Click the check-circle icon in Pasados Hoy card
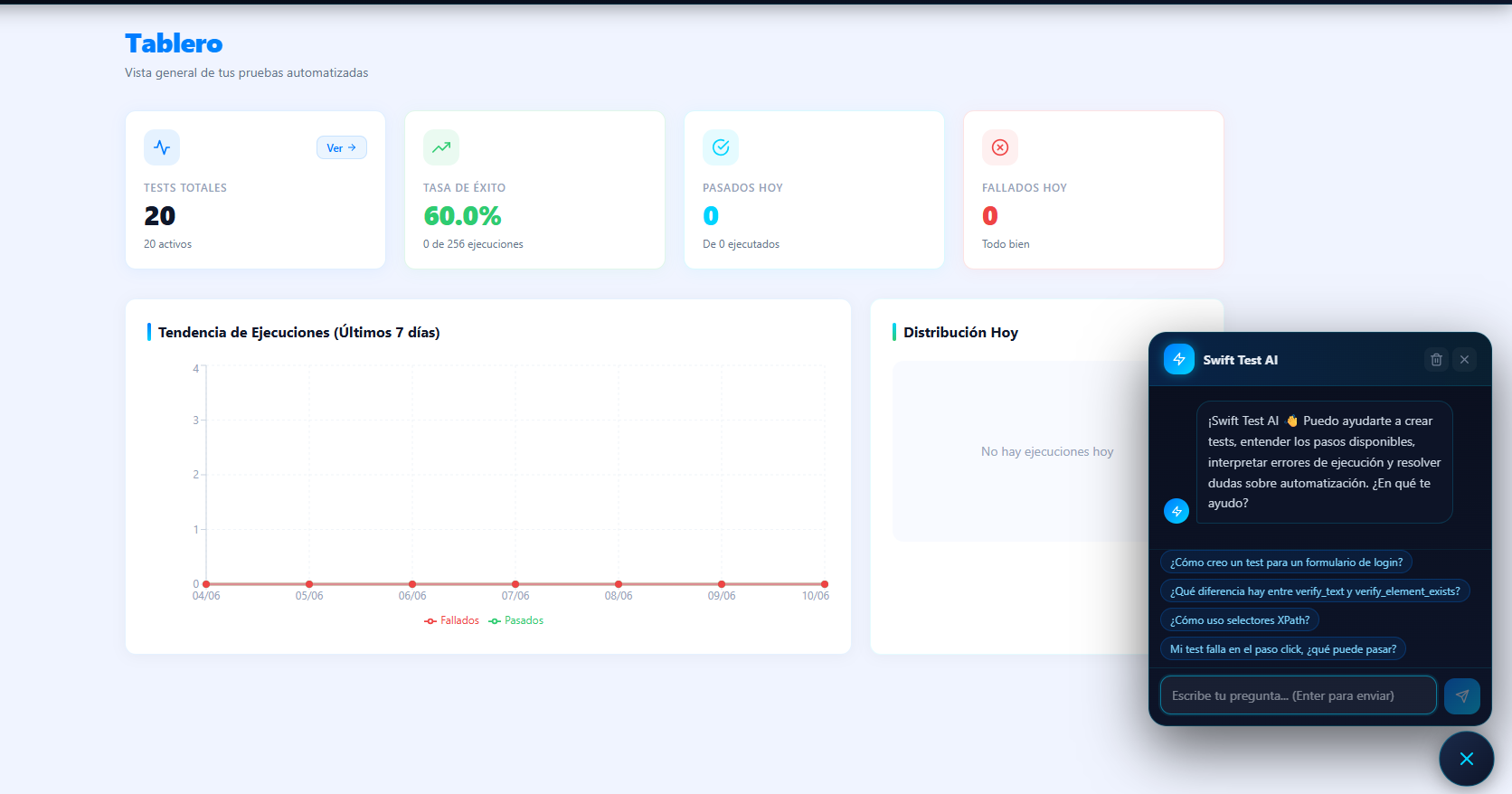The width and height of the screenshot is (1512, 794). (721, 147)
